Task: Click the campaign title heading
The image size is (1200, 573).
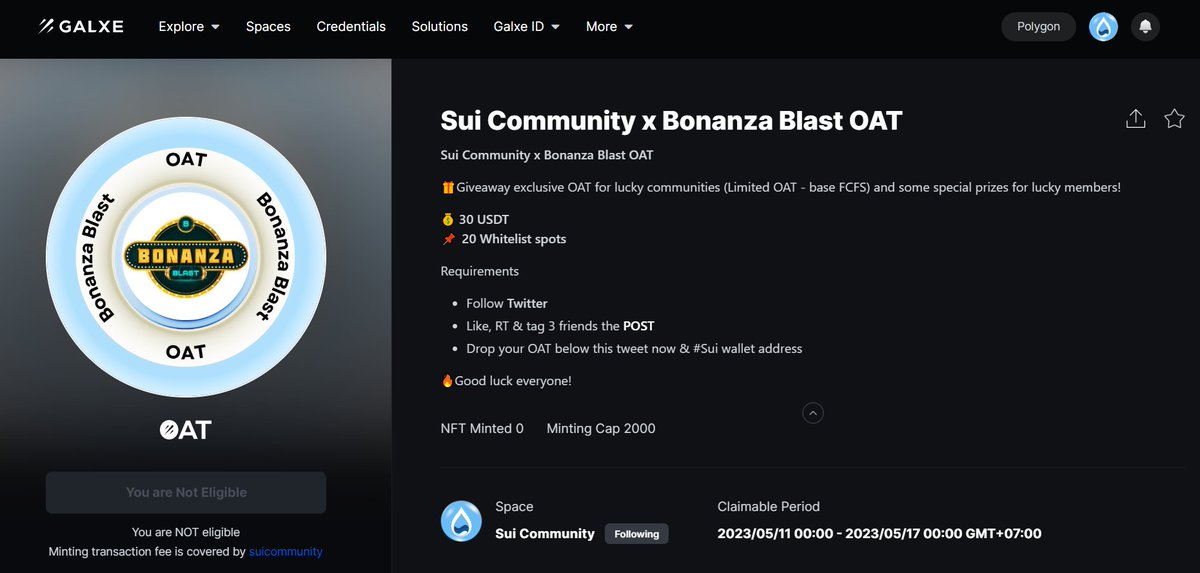Action: click(x=671, y=121)
